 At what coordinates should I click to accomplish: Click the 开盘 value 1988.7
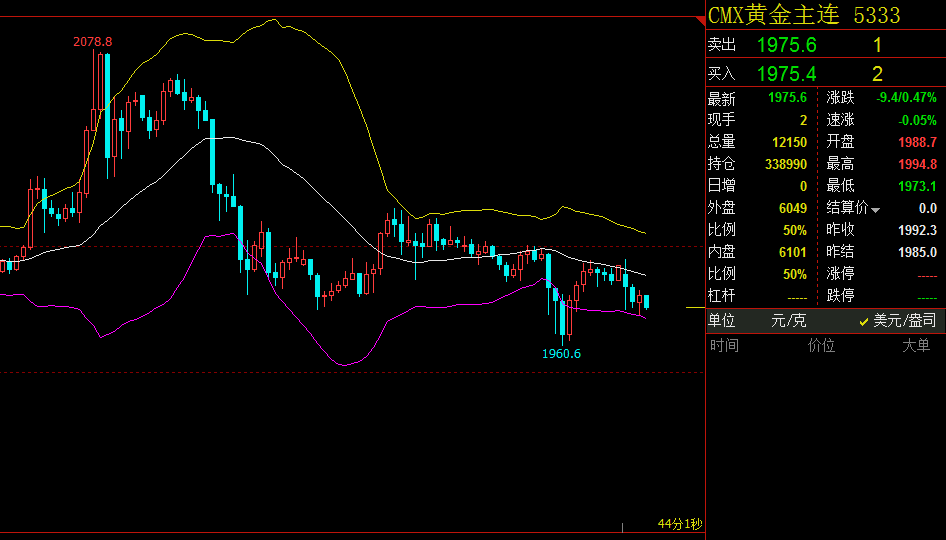click(x=917, y=142)
